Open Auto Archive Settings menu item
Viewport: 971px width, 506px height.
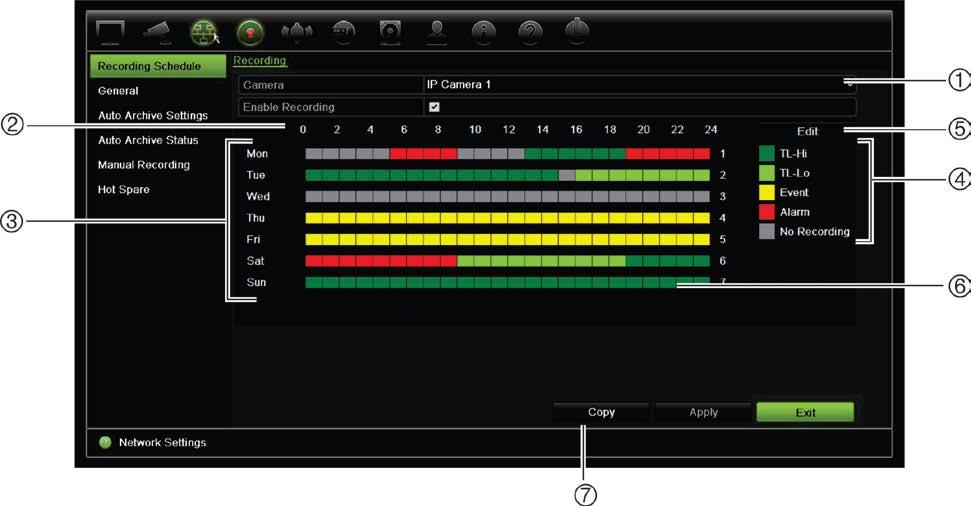coord(153,115)
